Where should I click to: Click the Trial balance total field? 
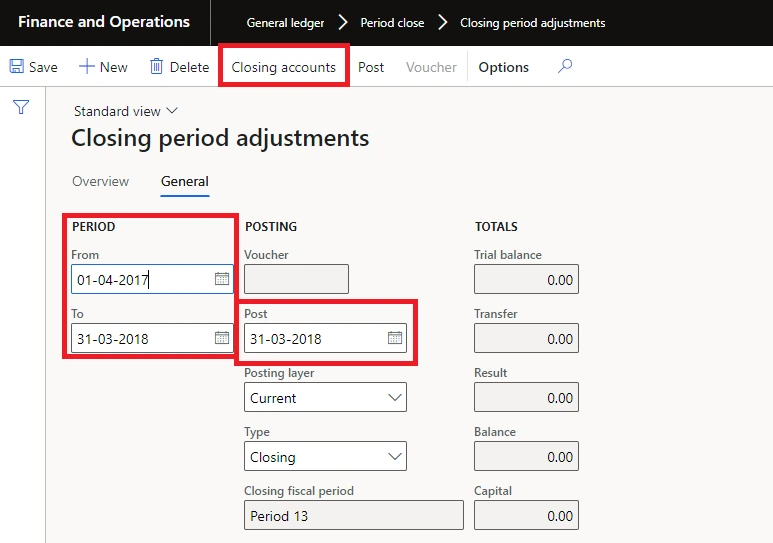[527, 279]
